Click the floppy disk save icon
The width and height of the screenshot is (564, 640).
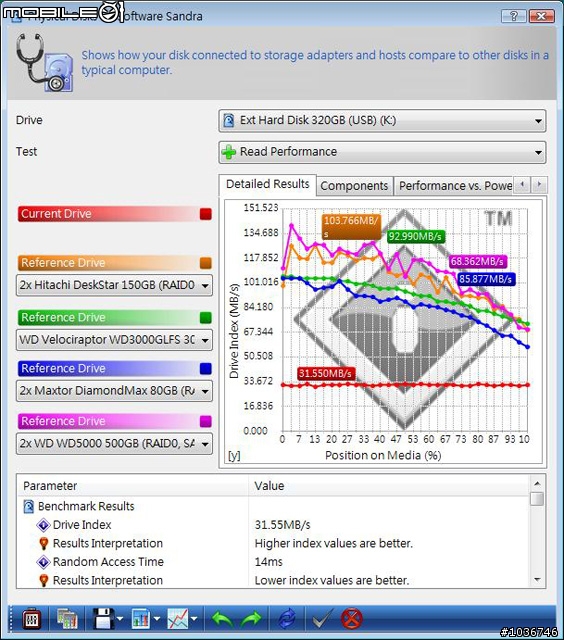coord(103,620)
